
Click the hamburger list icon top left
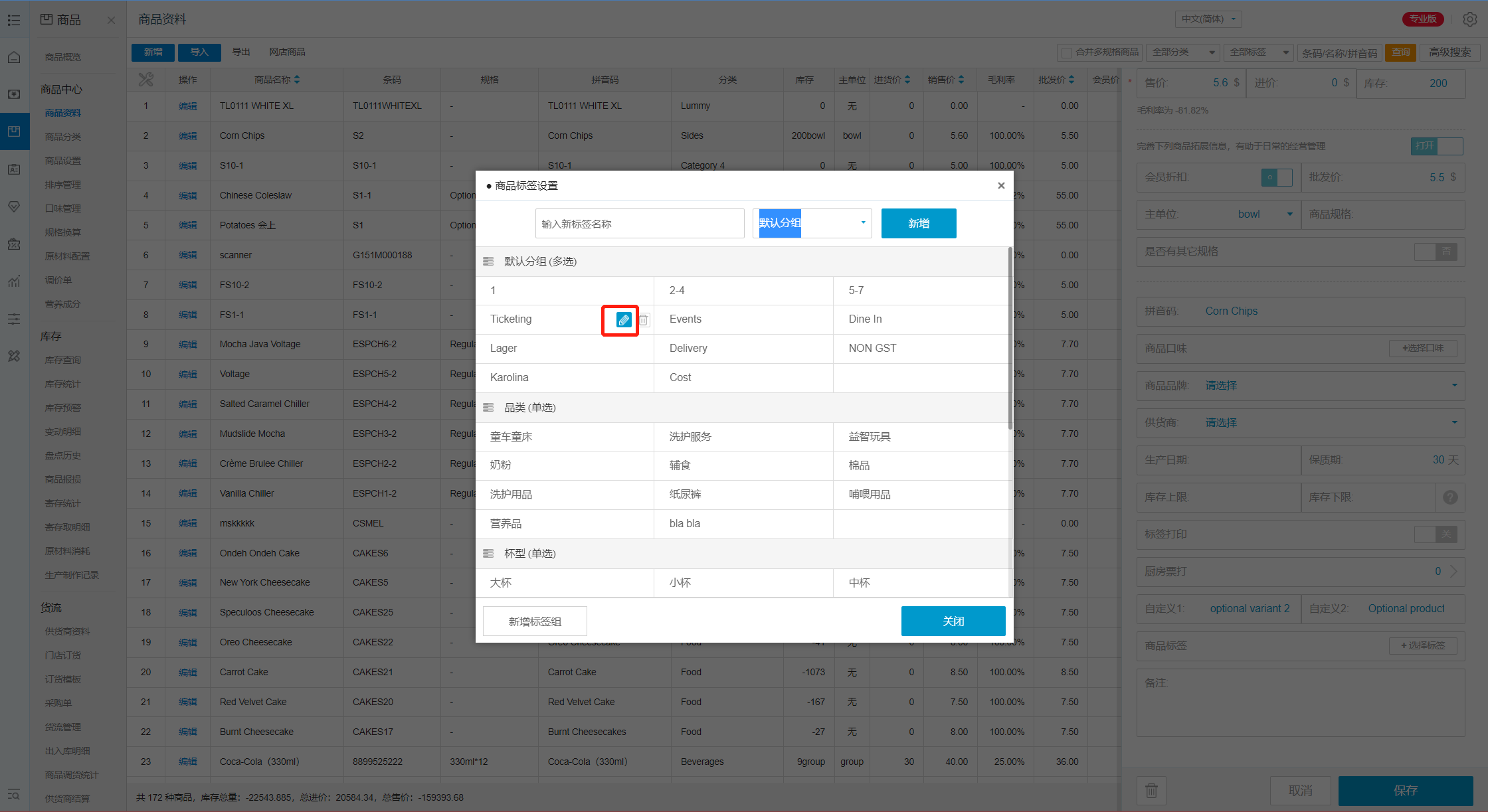tap(14, 20)
